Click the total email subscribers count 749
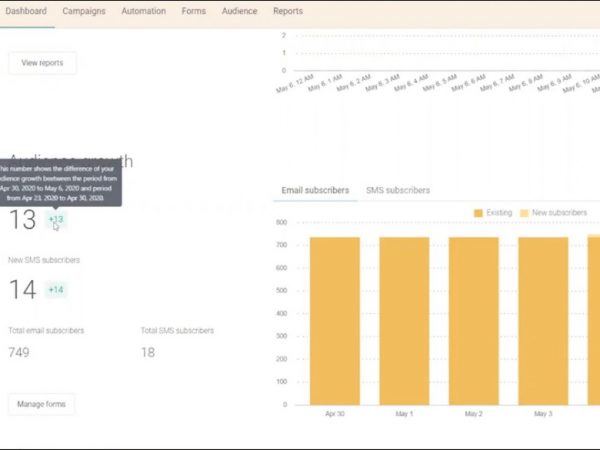Screen dimensions: 600x450 19,352
